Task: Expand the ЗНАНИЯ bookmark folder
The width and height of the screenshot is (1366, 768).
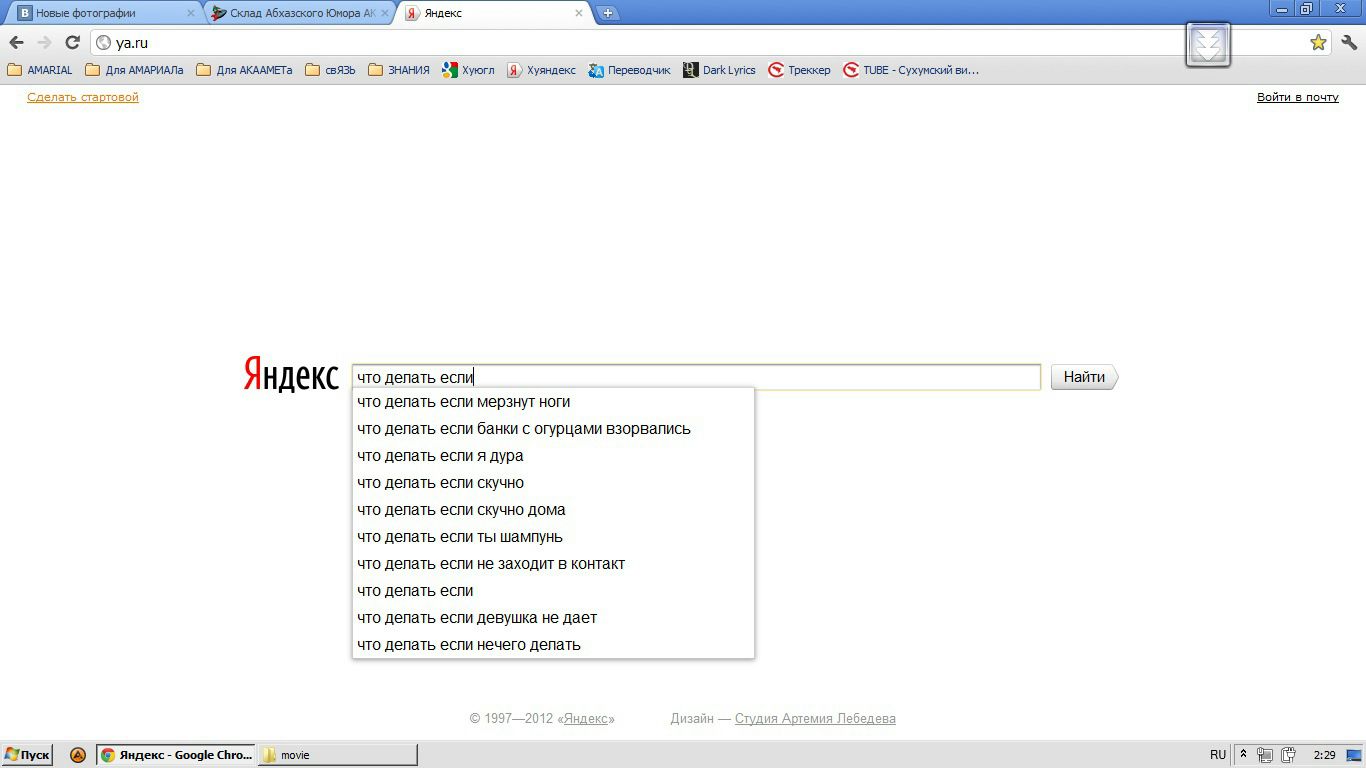Action: 398,70
